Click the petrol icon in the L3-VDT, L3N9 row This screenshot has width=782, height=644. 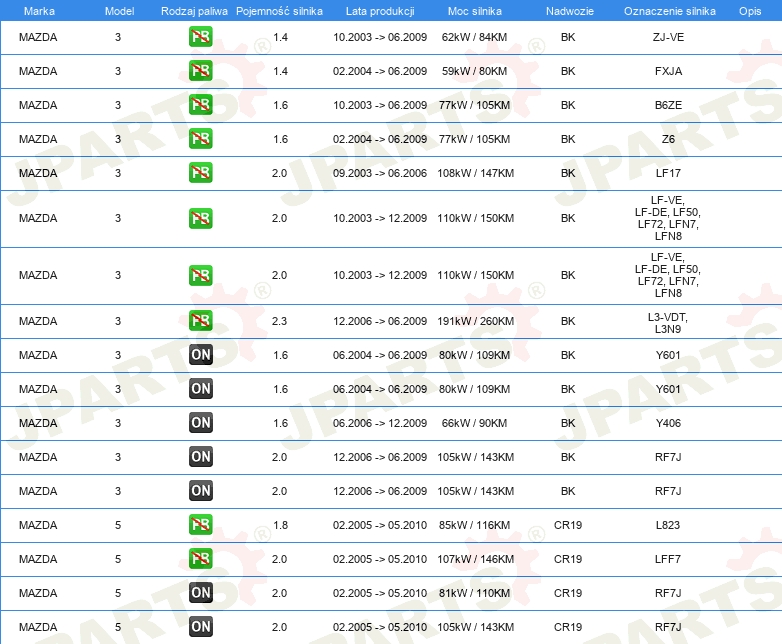200,321
